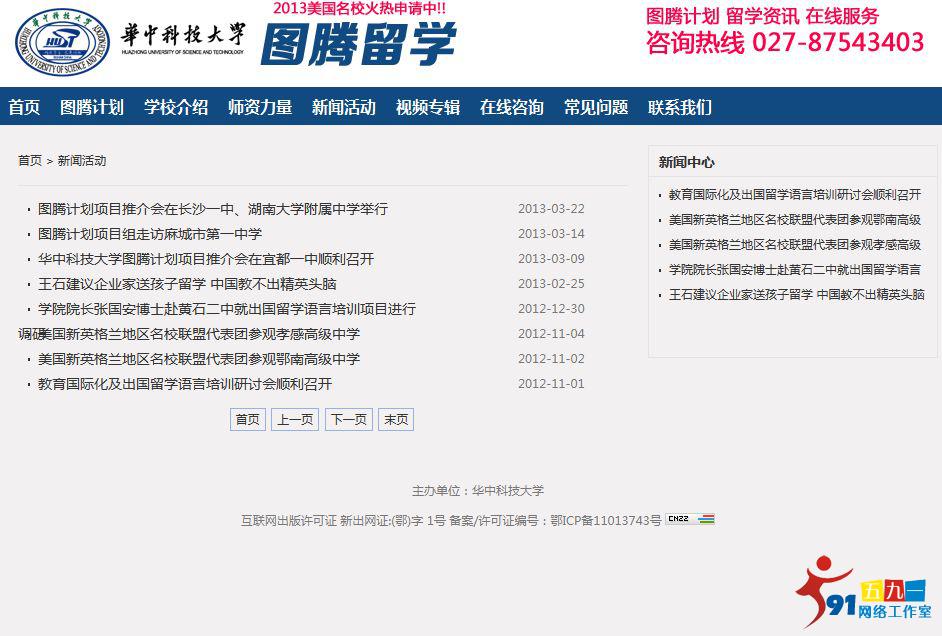The image size is (942, 636).
Task: Click the 华中科技大学 university seal logo
Action: tap(62, 42)
